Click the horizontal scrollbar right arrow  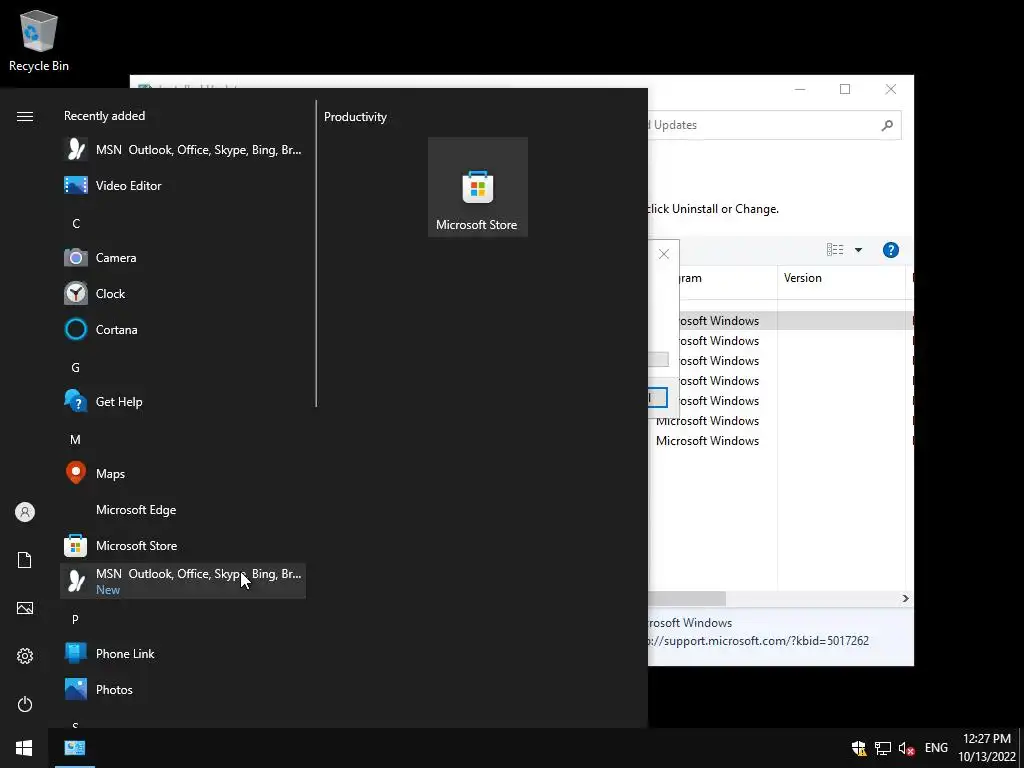click(x=905, y=598)
